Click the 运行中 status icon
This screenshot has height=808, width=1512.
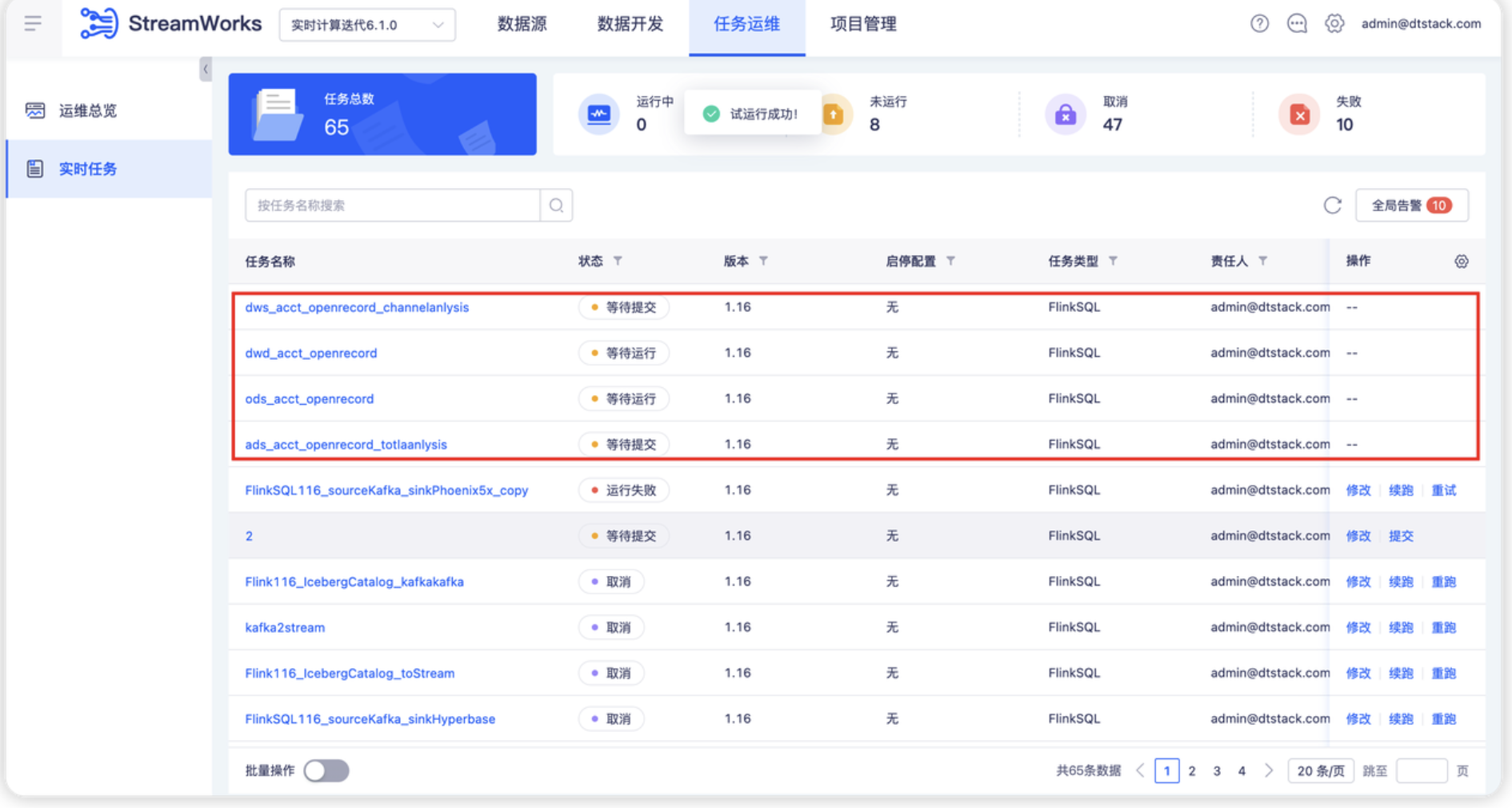[x=598, y=114]
